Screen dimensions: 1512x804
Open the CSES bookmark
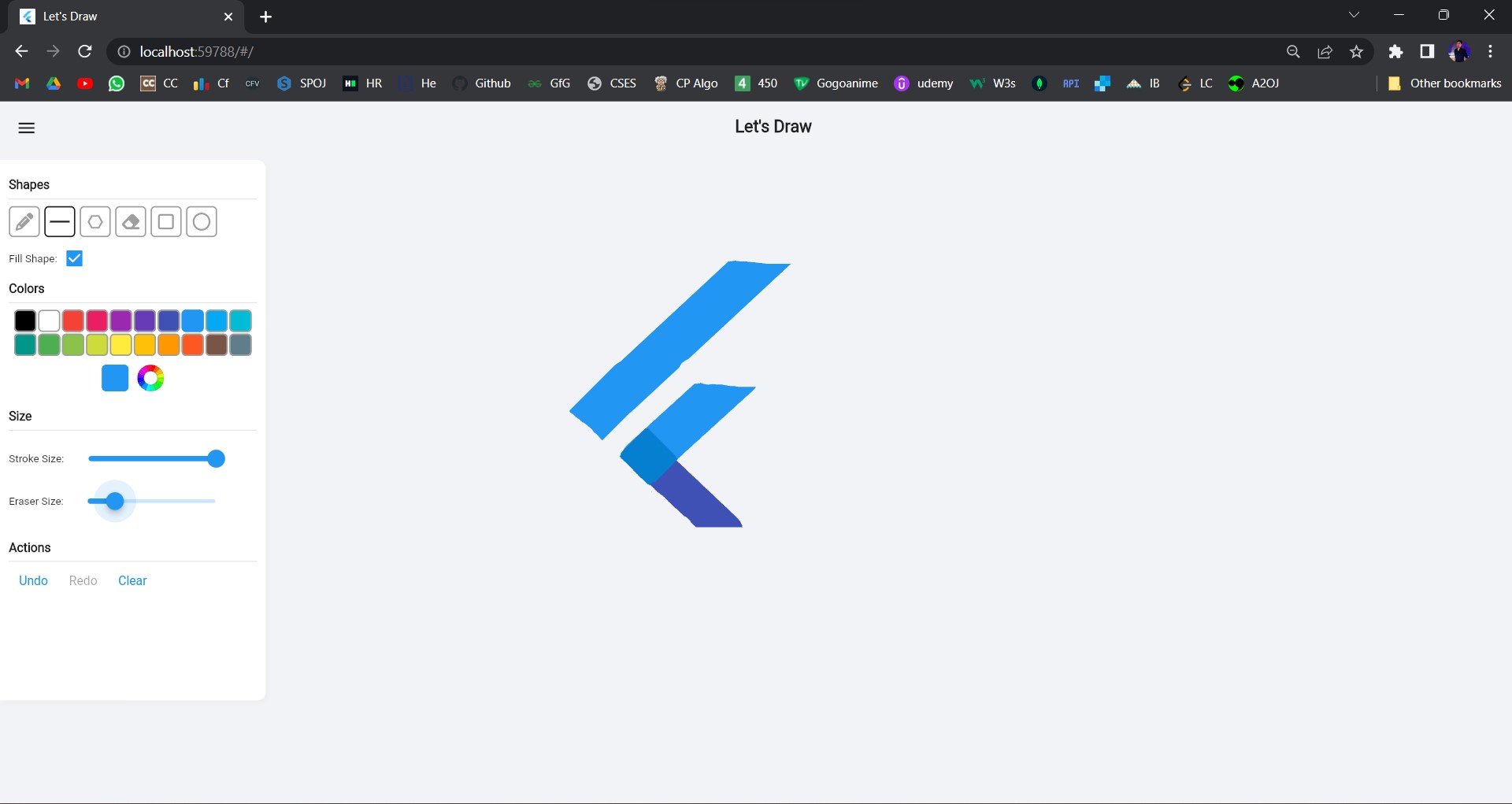pyautogui.click(x=612, y=83)
